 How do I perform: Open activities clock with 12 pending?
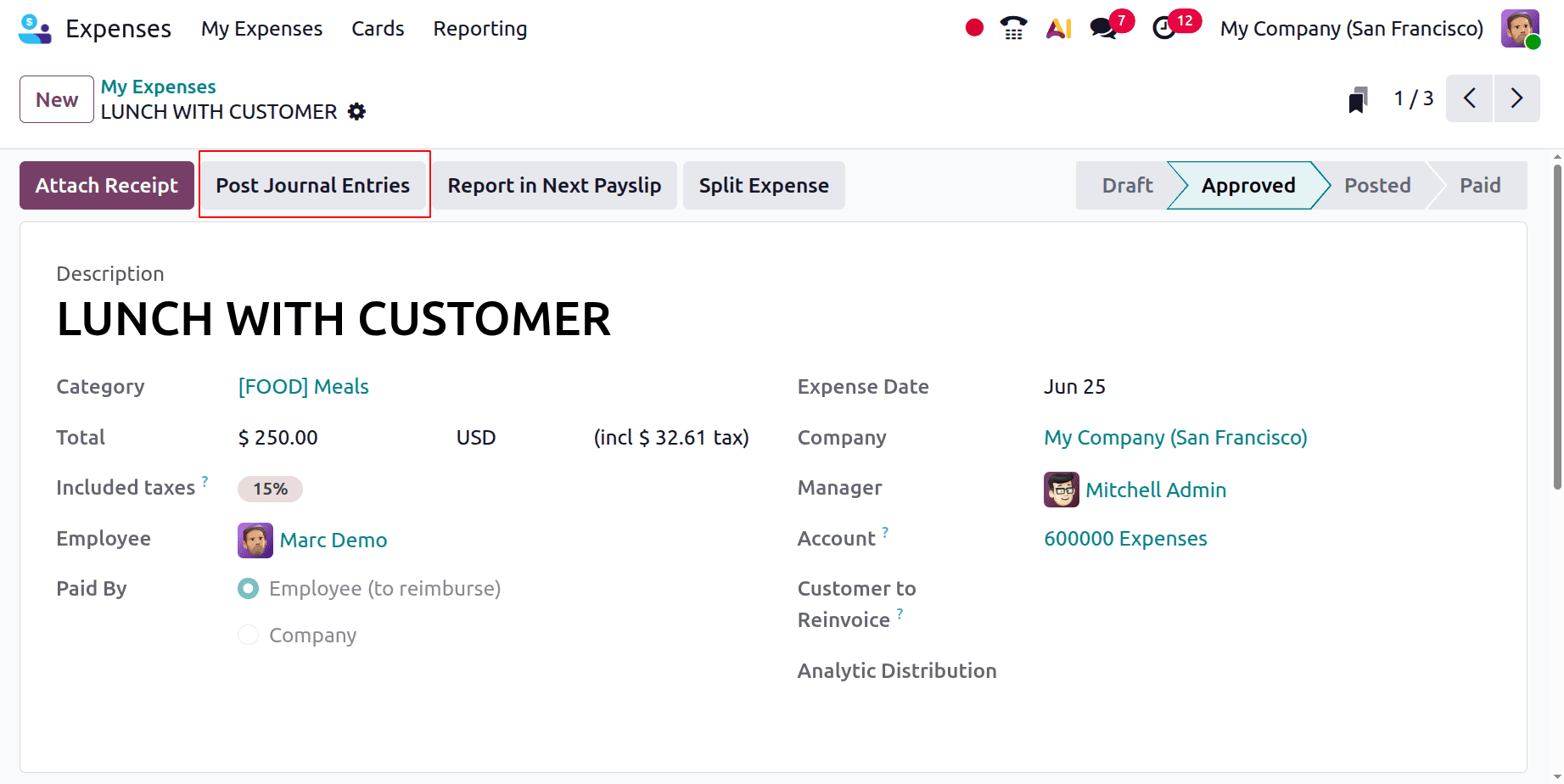(1174, 26)
